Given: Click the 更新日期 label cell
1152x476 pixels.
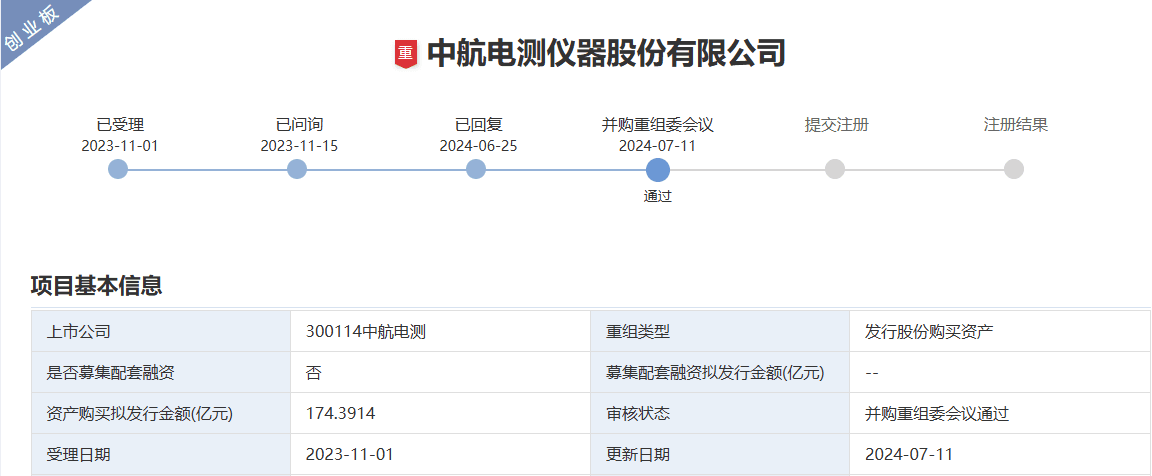Looking at the screenshot, I should pyautogui.click(x=720, y=455).
